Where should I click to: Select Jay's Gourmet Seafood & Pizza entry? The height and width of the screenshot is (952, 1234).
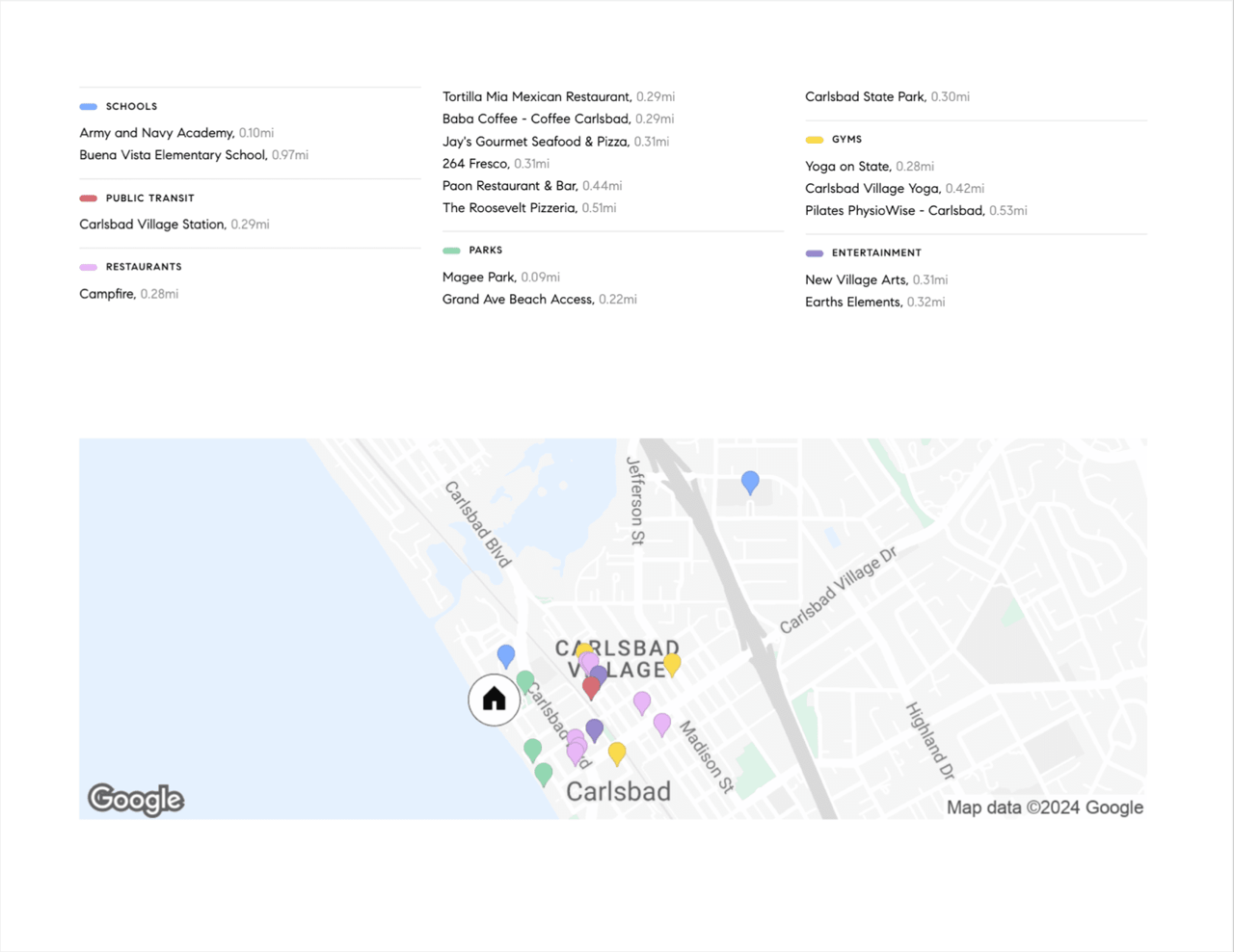555,142
